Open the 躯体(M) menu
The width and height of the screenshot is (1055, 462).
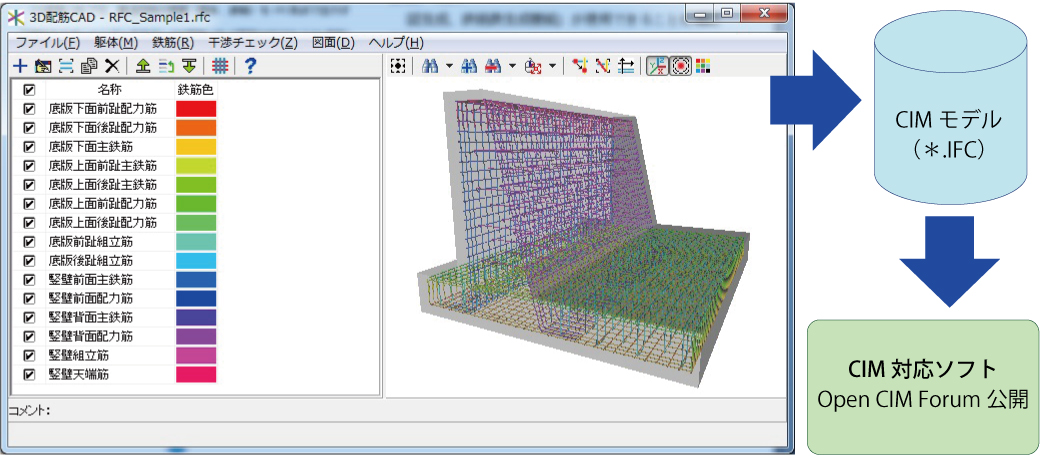(x=118, y=42)
